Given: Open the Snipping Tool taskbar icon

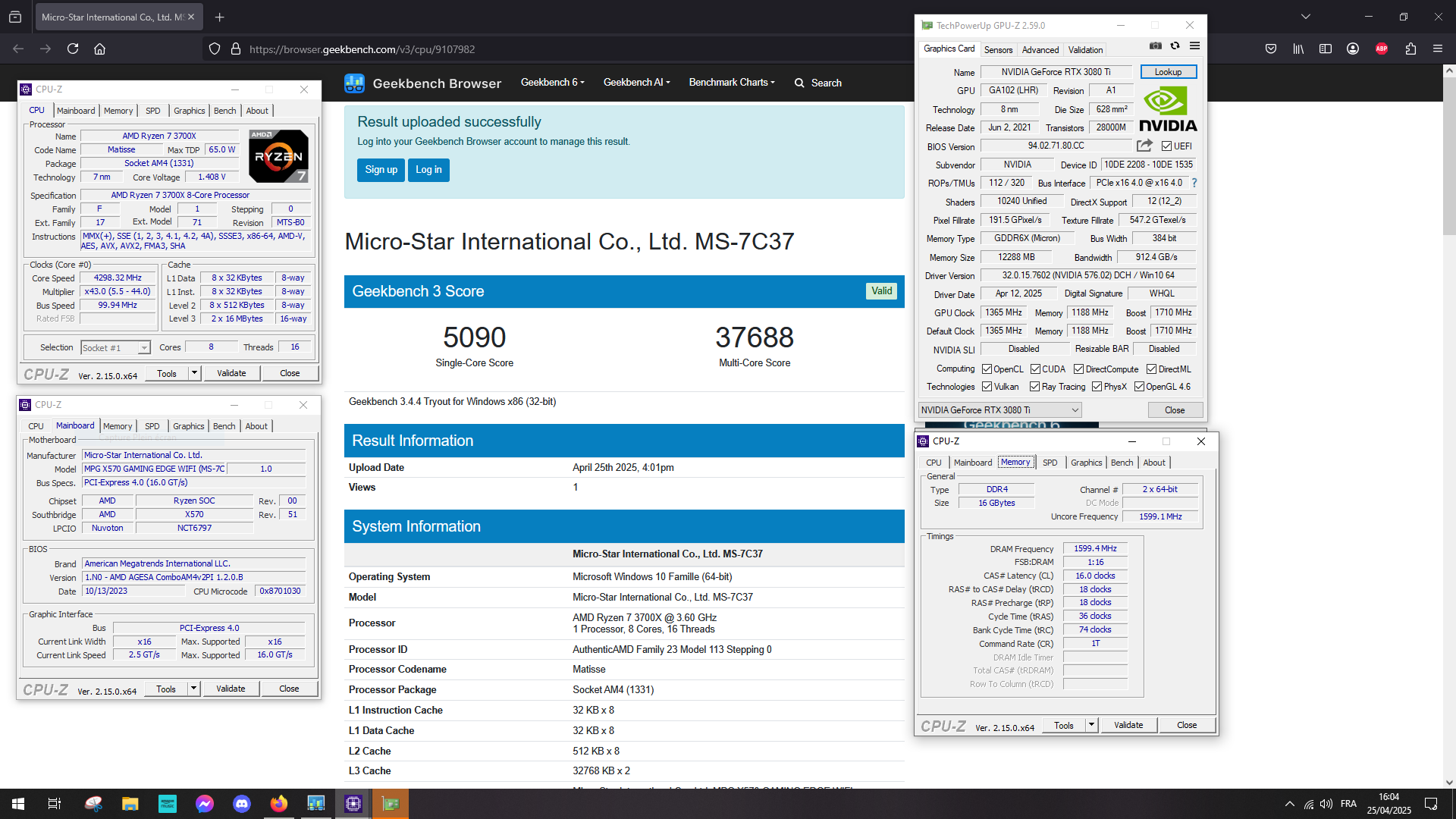Looking at the screenshot, I should (x=93, y=804).
